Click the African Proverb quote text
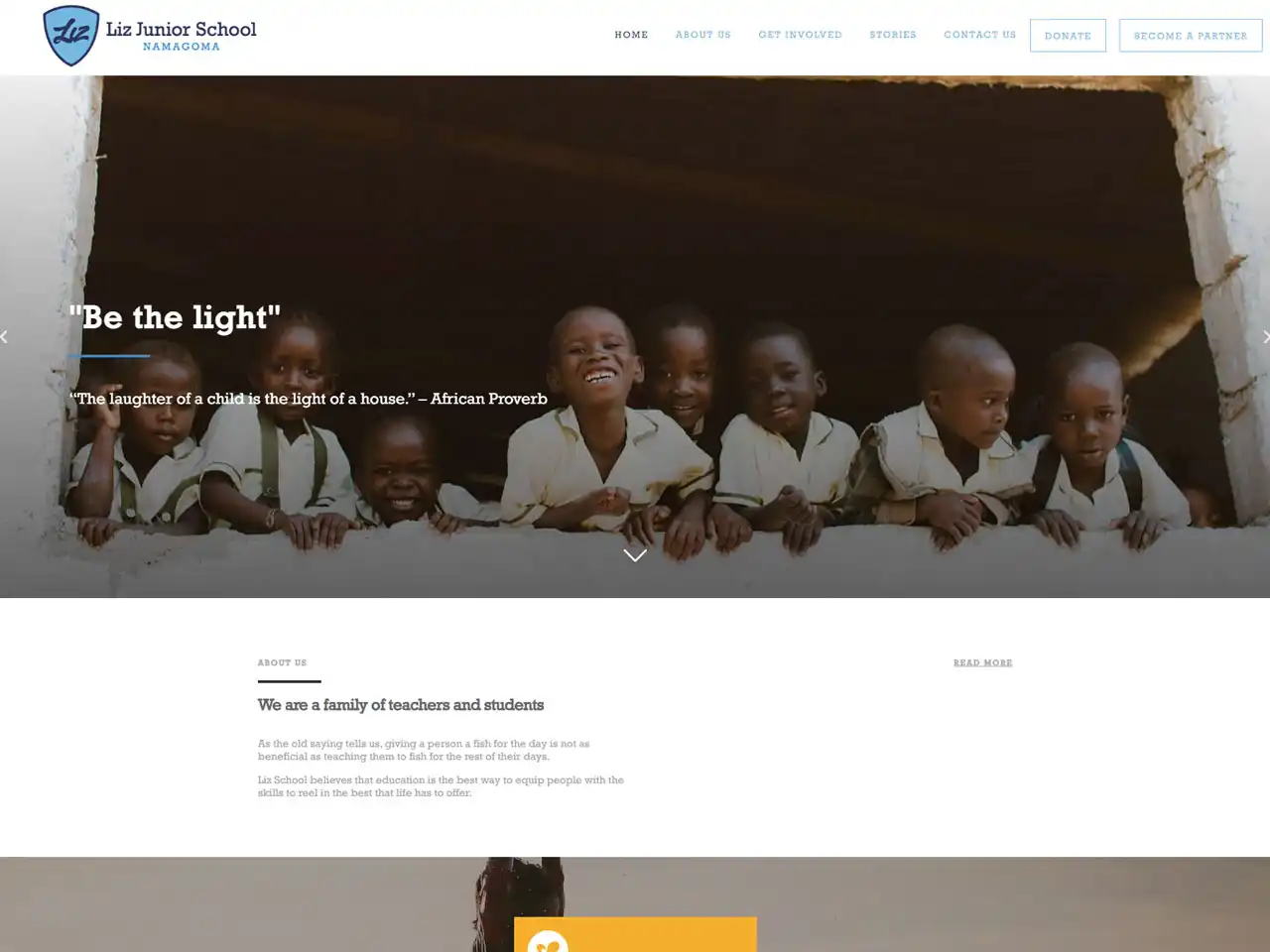 [309, 399]
